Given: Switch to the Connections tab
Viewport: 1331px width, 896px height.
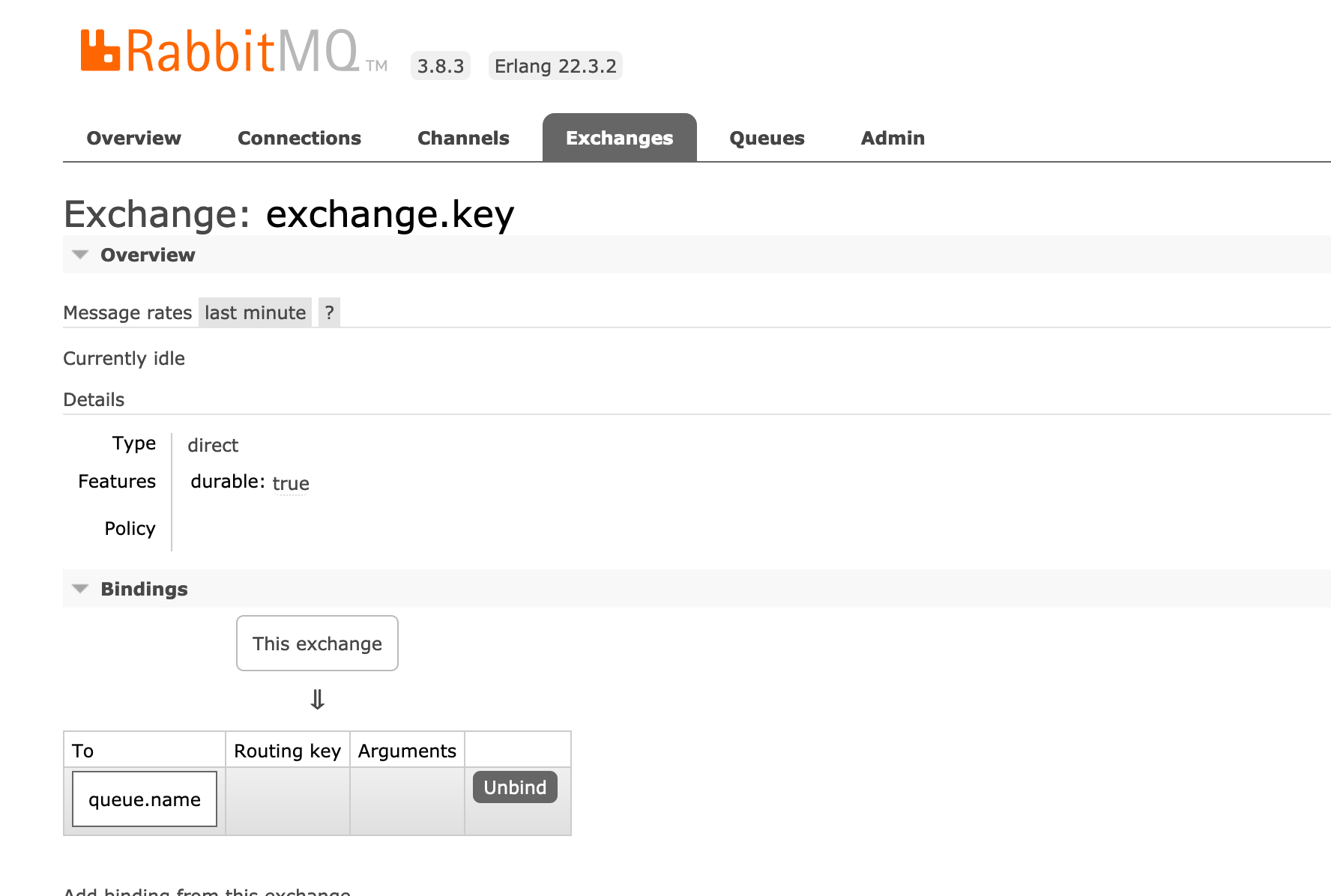Looking at the screenshot, I should pos(299,137).
